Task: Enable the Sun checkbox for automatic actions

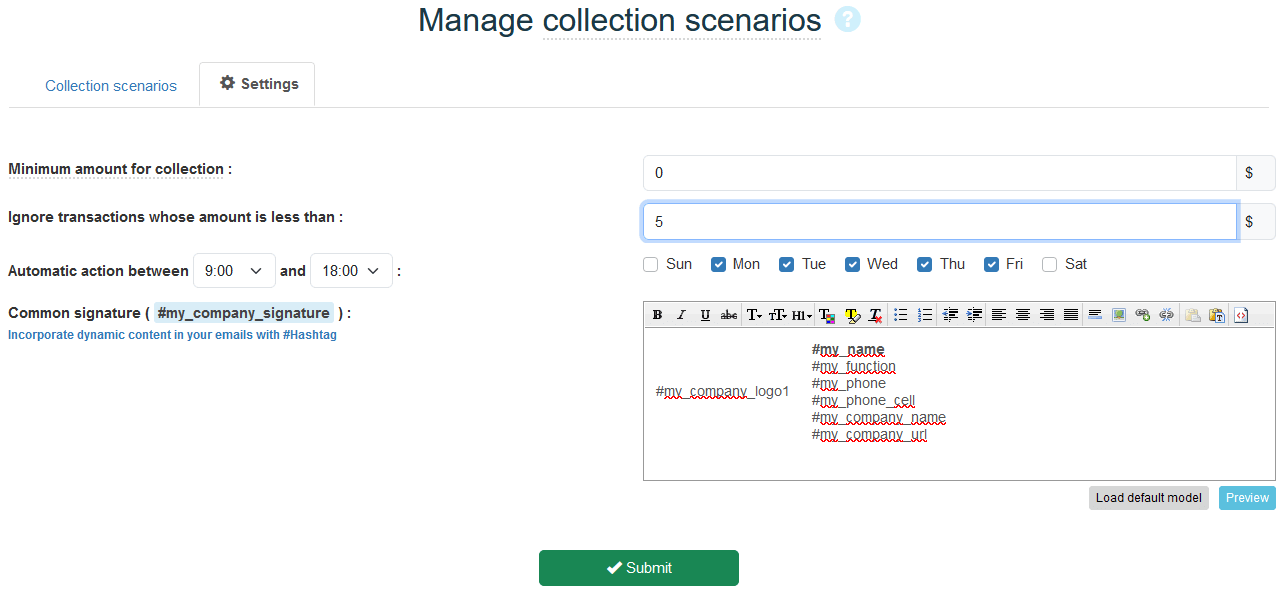Action: point(651,265)
